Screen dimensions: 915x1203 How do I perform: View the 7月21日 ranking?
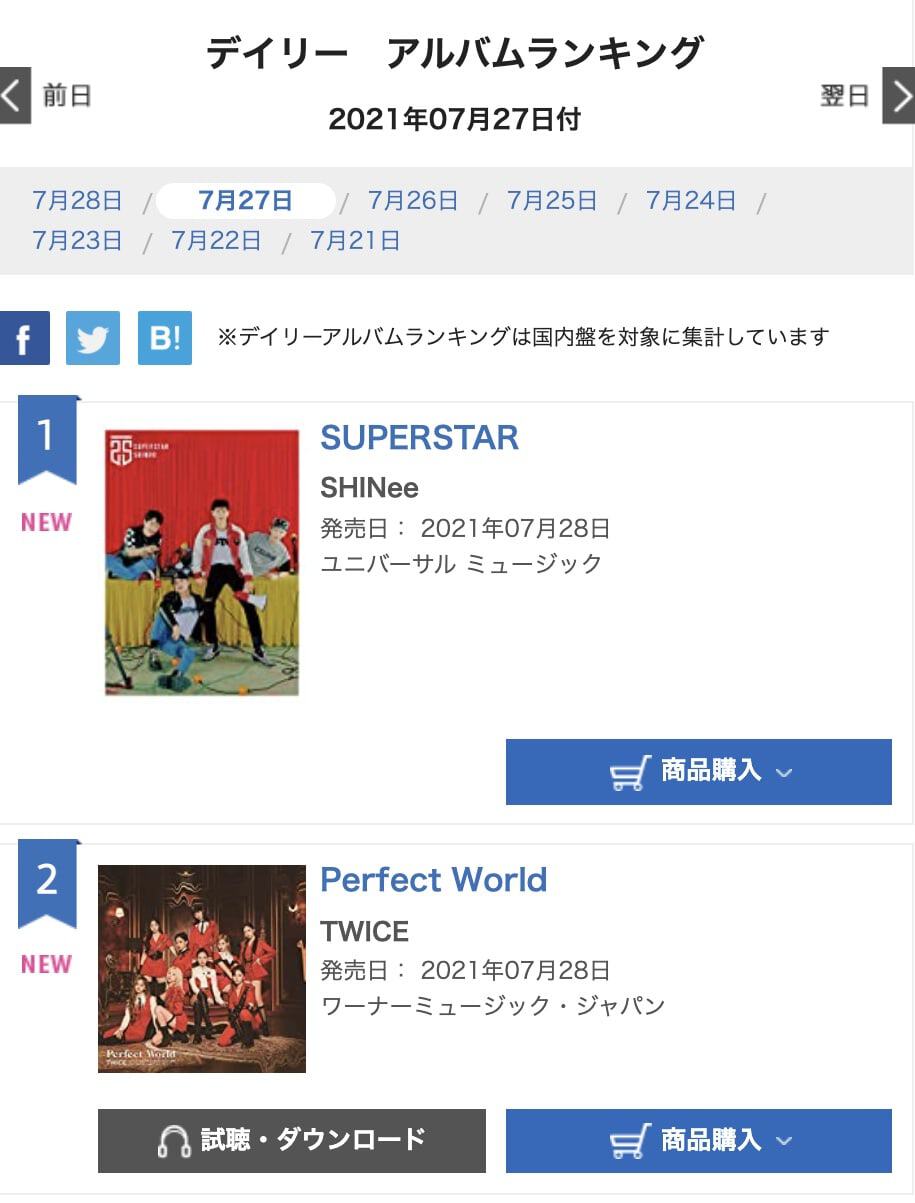click(x=355, y=240)
